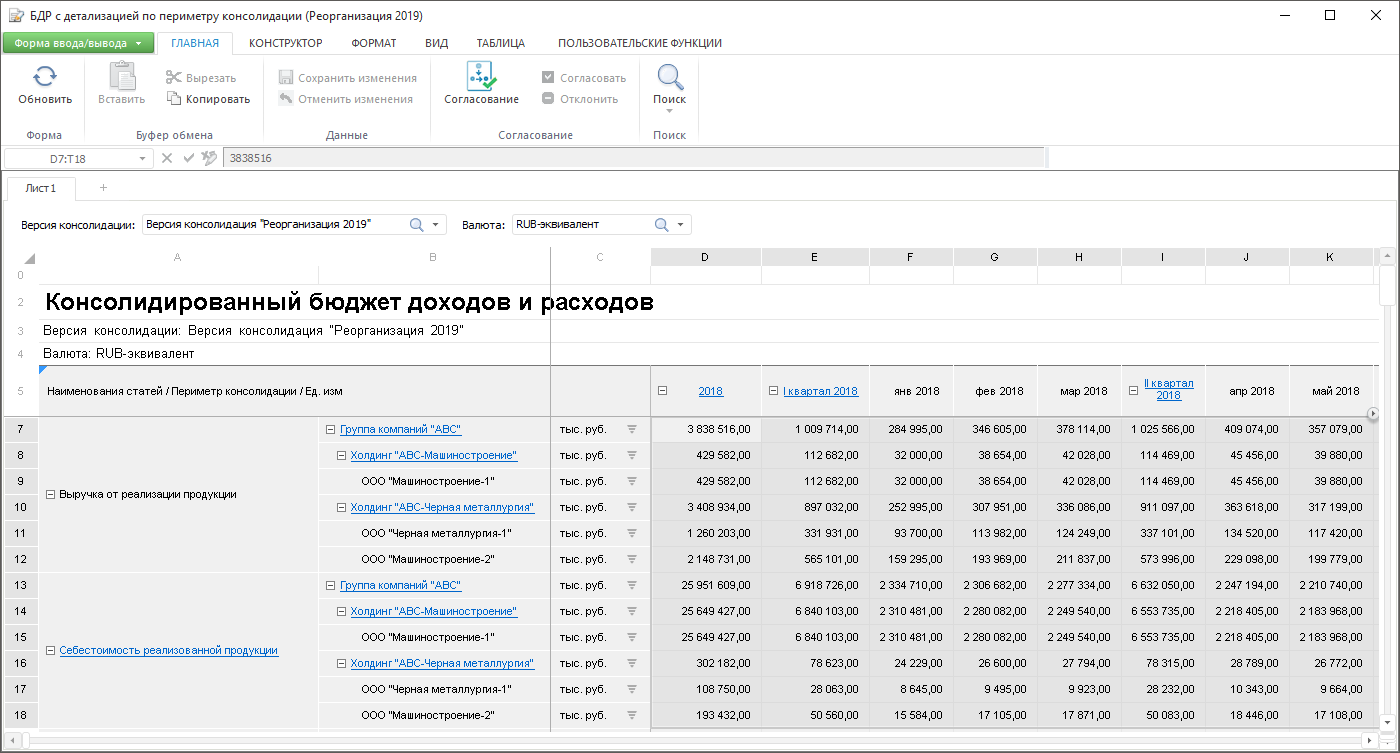The image size is (1400, 753).
Task: Click search icon in Валюта field
Action: click(662, 225)
